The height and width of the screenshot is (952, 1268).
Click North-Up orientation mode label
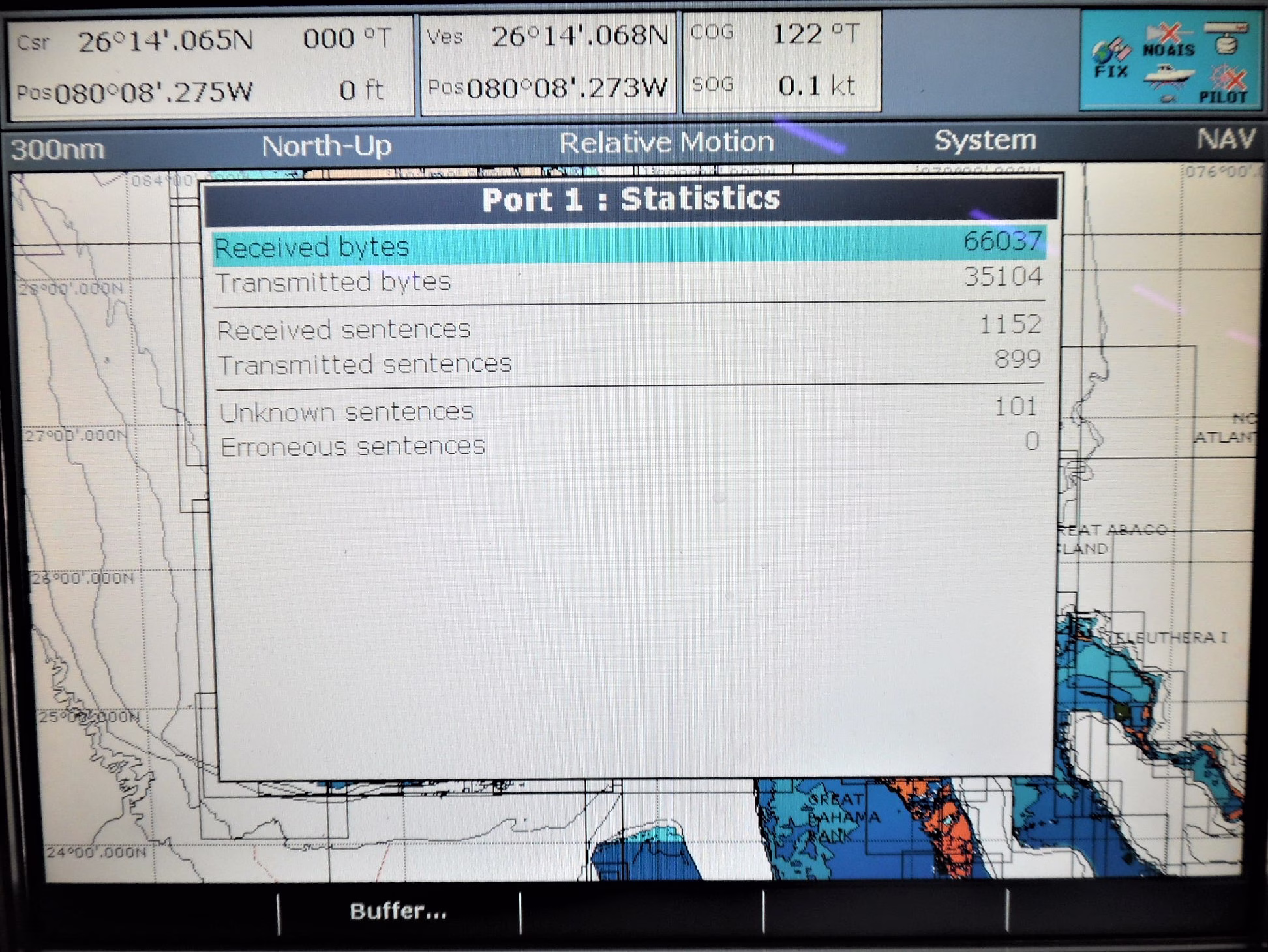pyautogui.click(x=326, y=146)
